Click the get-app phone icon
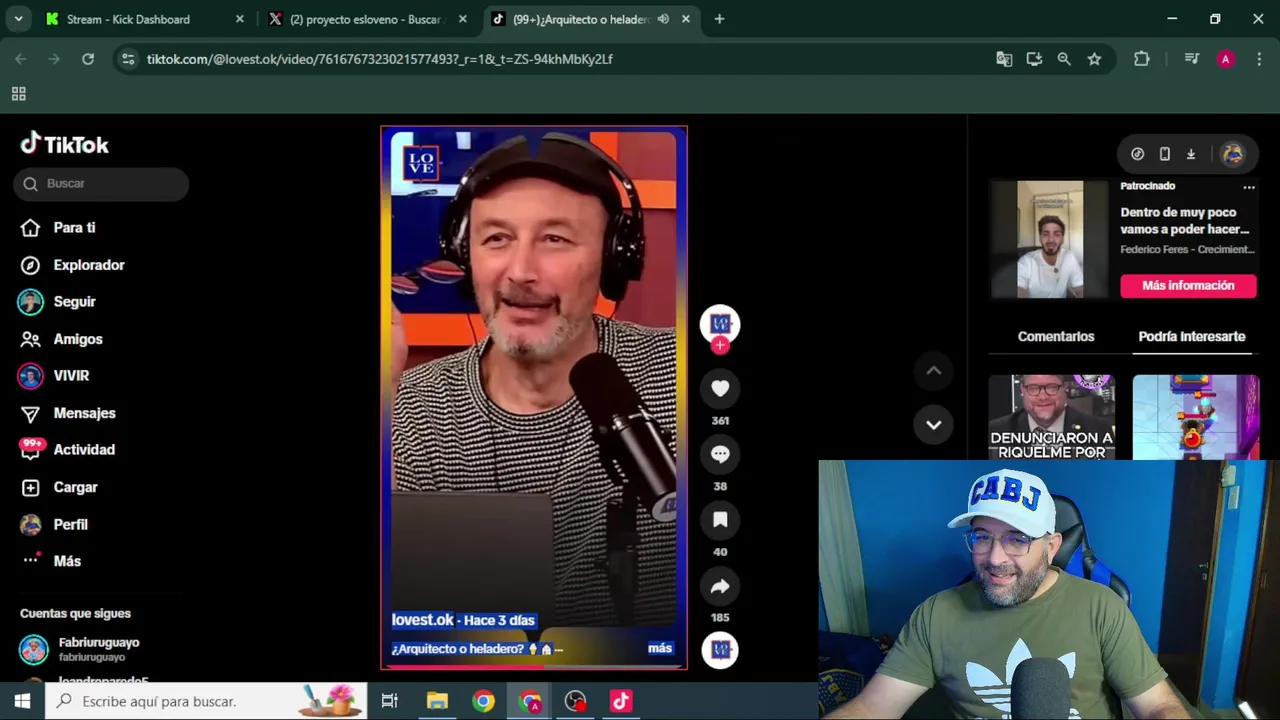Screen dimensions: 1280x720 1164,154
